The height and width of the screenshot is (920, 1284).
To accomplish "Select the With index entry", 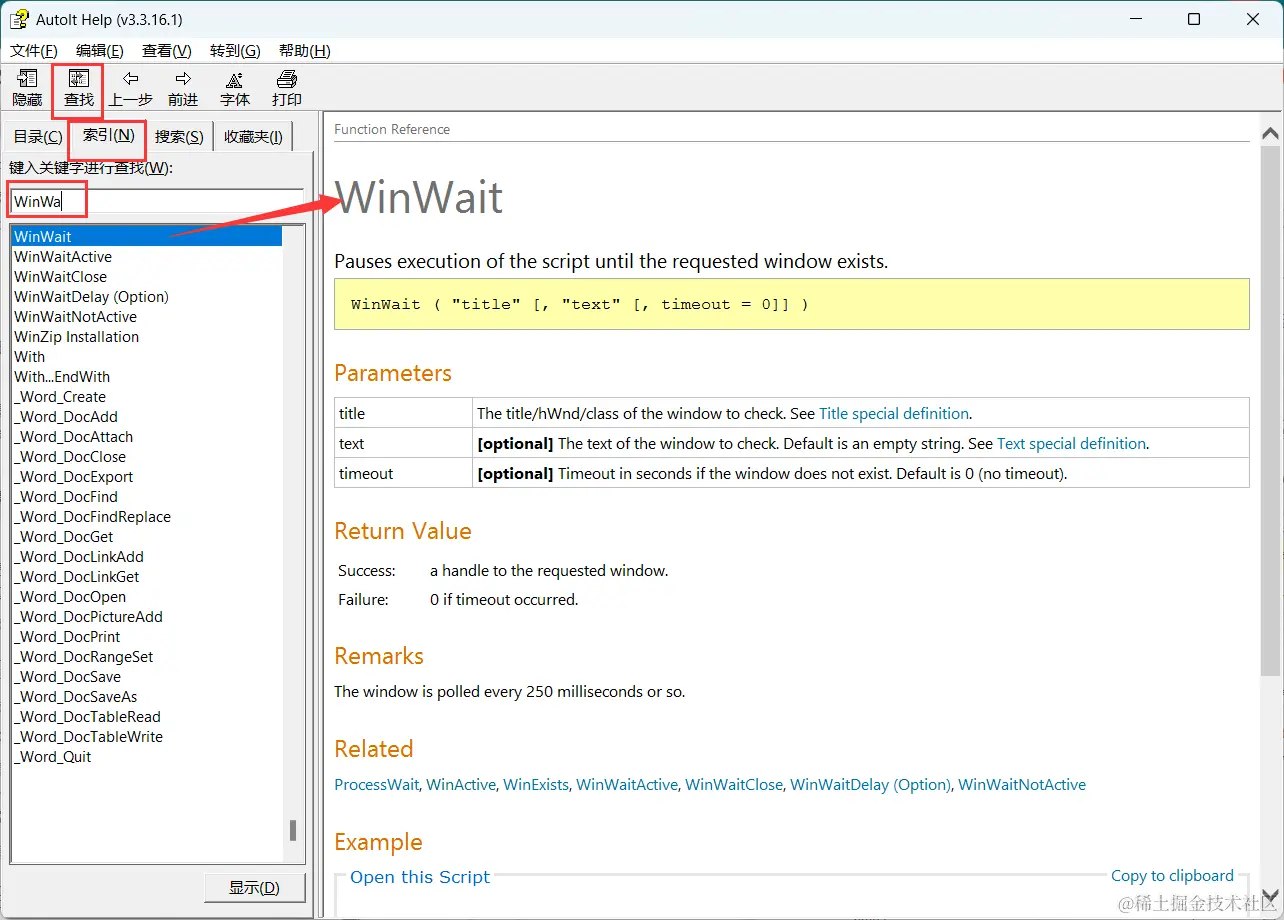I will (29, 357).
